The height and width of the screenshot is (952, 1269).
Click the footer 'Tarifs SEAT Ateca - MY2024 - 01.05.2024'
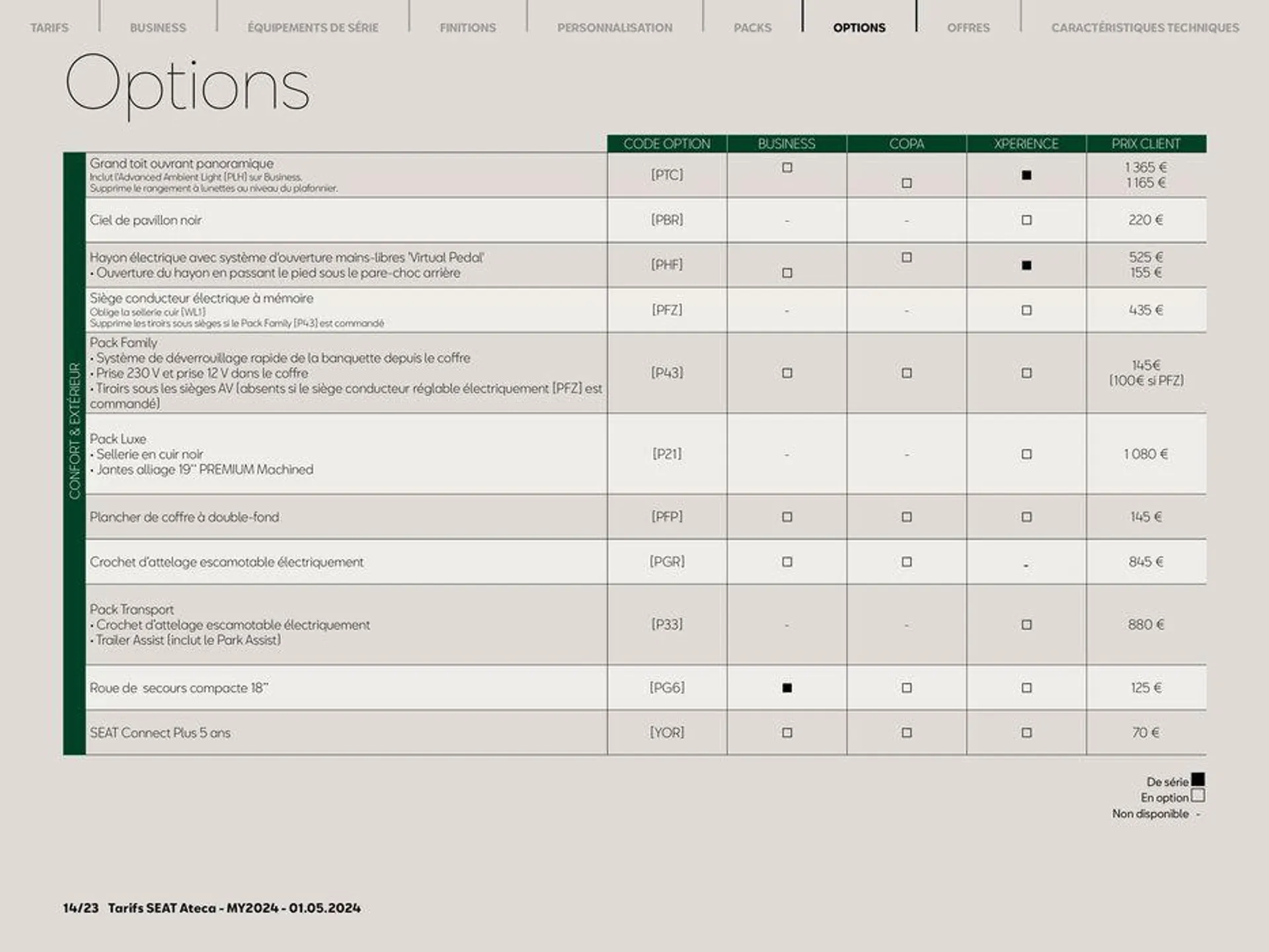pos(235,908)
